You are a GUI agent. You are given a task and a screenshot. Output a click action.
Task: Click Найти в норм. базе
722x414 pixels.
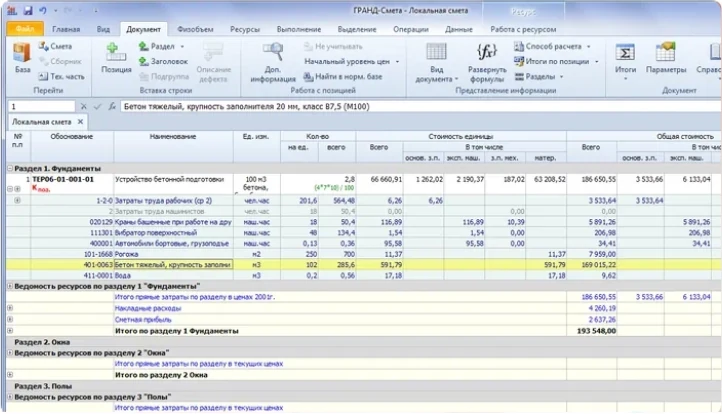(x=343, y=76)
